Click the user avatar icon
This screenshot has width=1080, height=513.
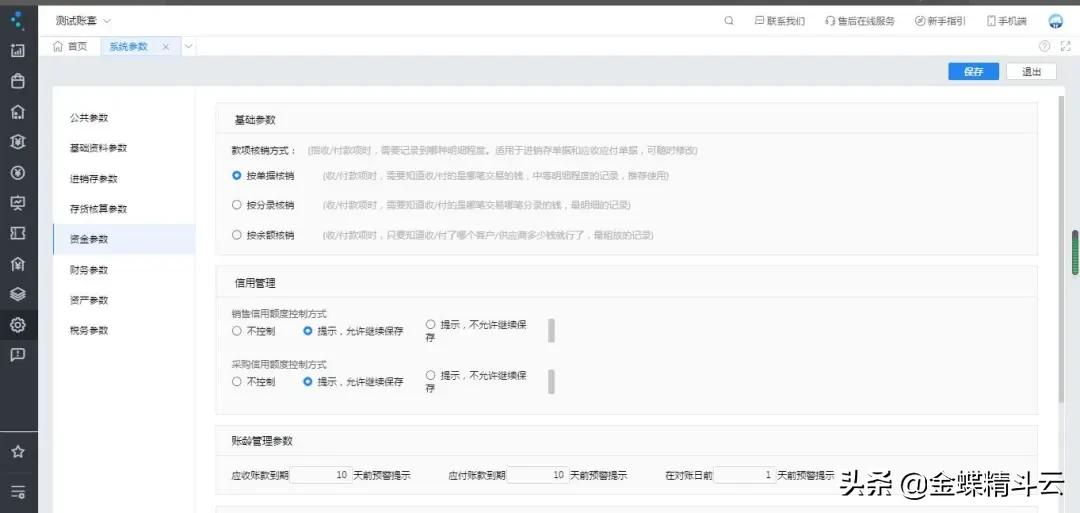coord(1056,21)
